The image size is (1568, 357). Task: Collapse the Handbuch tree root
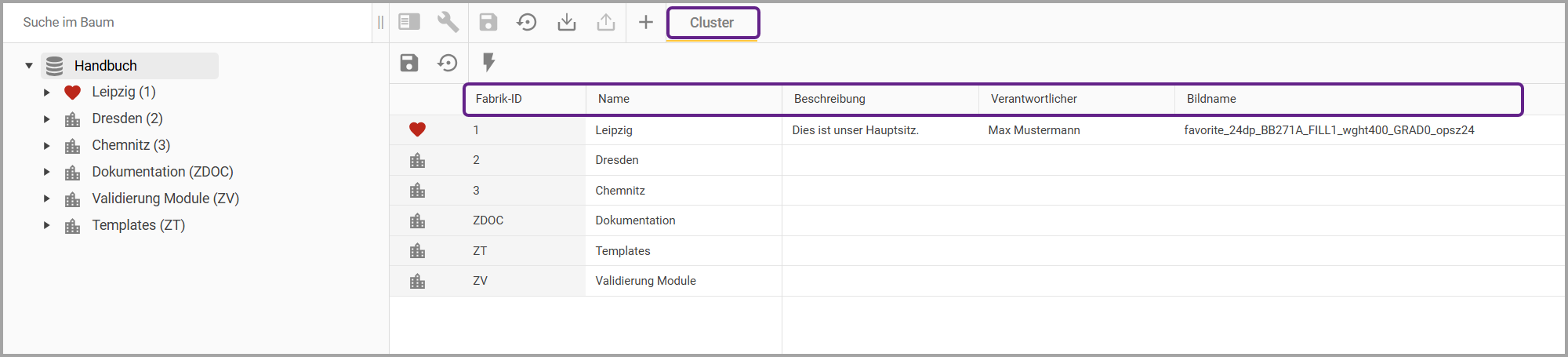pyautogui.click(x=29, y=66)
